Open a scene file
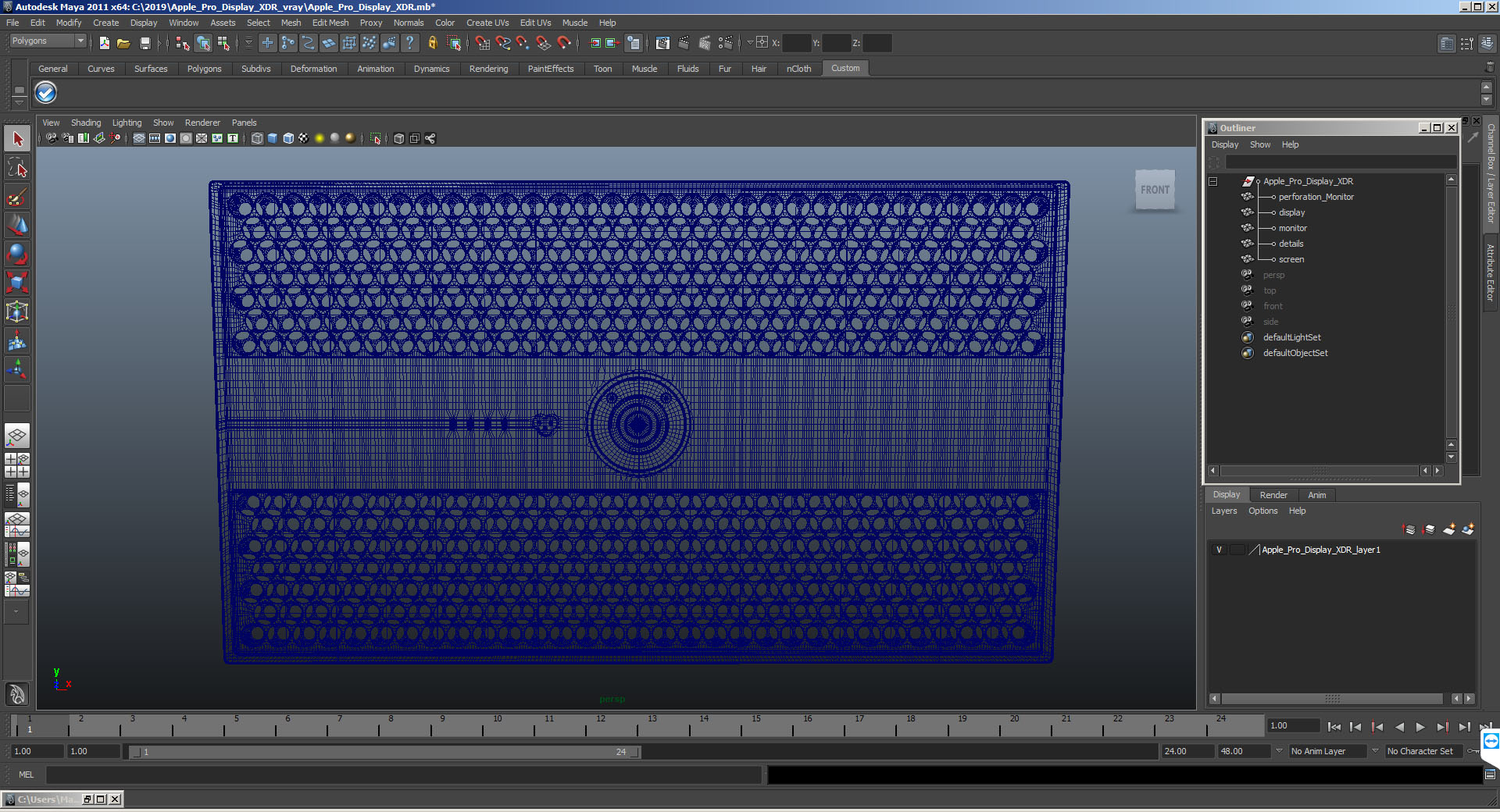The image size is (1500, 812). coord(123,43)
